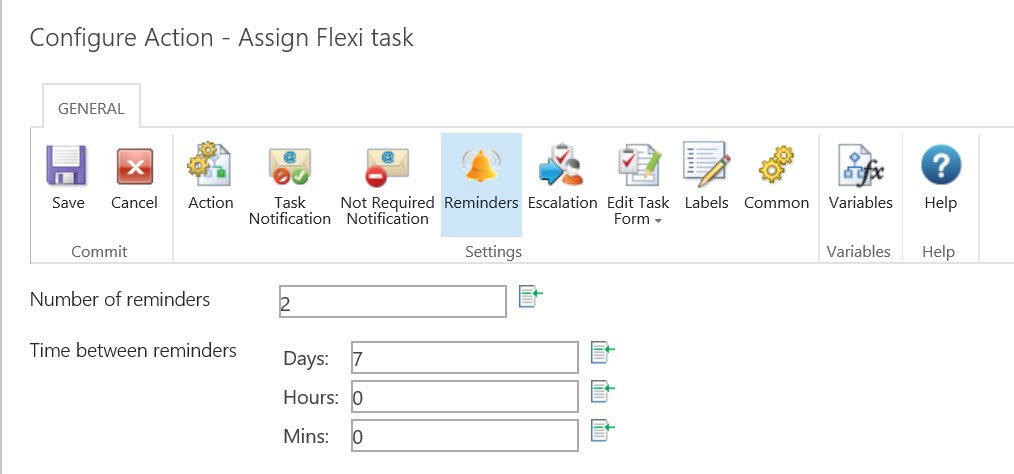
Task: Click the Days input field
Action: click(464, 357)
